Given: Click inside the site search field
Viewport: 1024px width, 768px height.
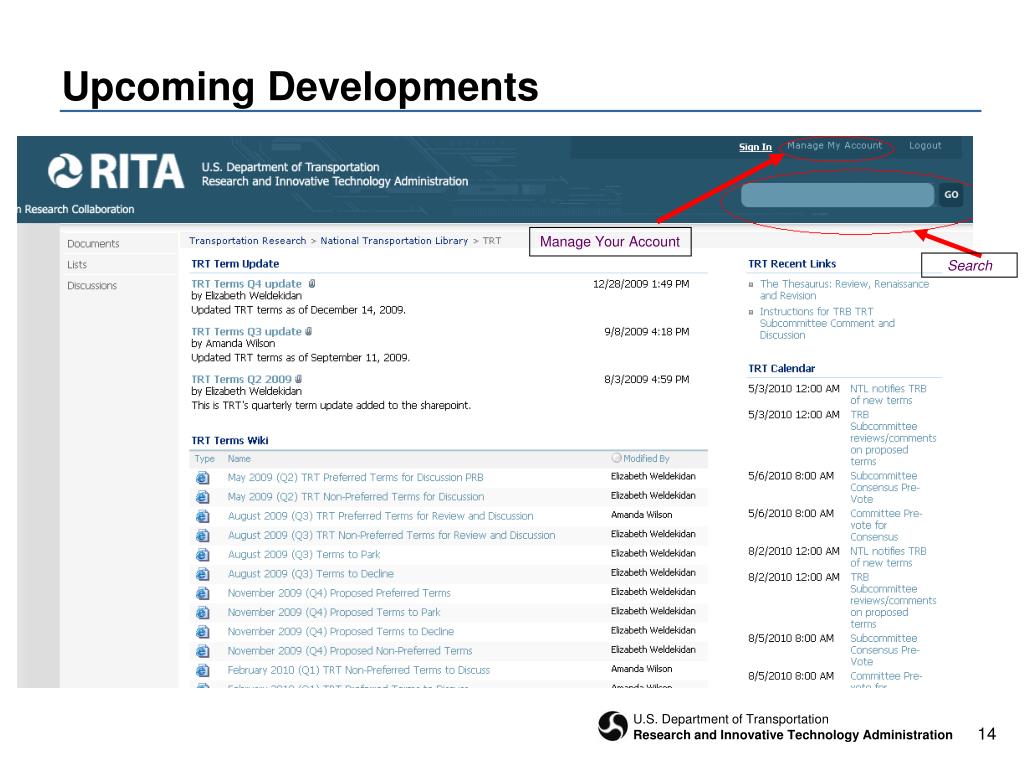Looking at the screenshot, I should click(x=837, y=195).
